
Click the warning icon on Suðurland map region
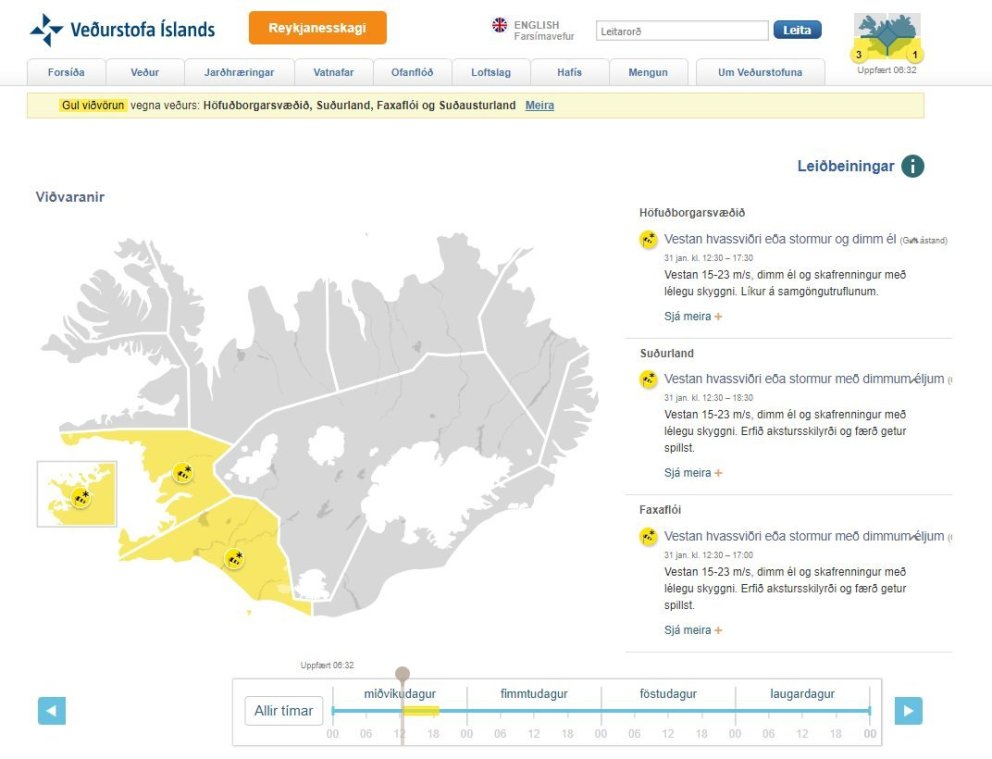(235, 559)
